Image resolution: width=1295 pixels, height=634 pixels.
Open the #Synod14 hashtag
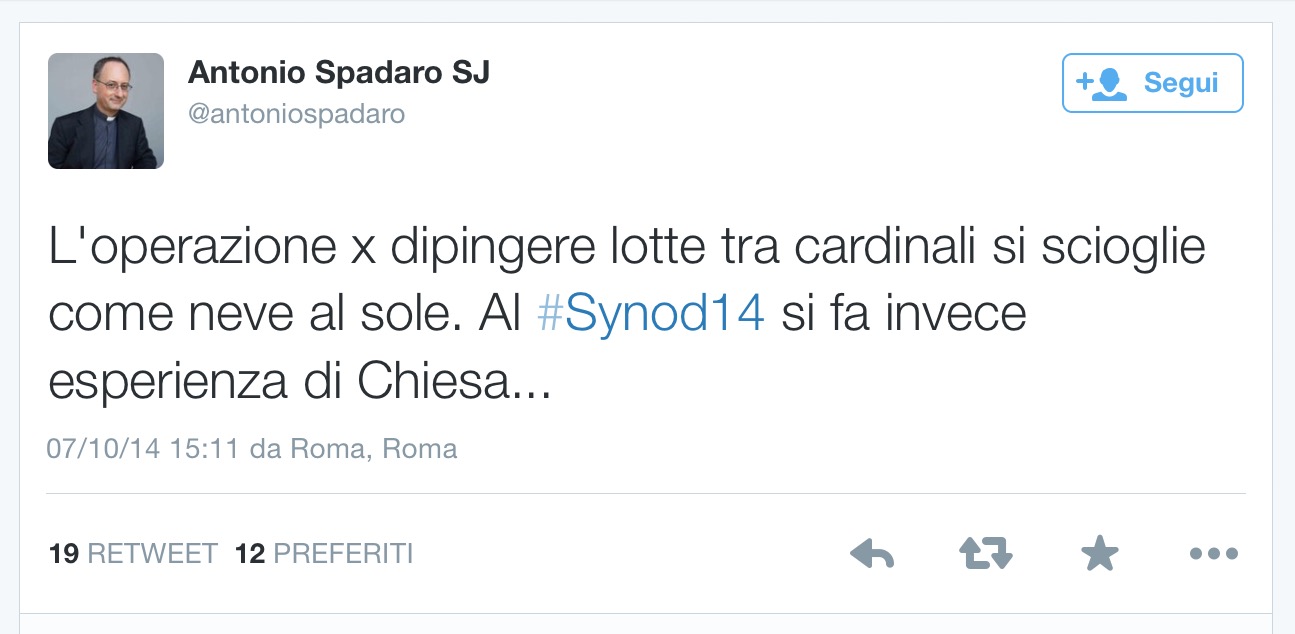click(x=651, y=315)
